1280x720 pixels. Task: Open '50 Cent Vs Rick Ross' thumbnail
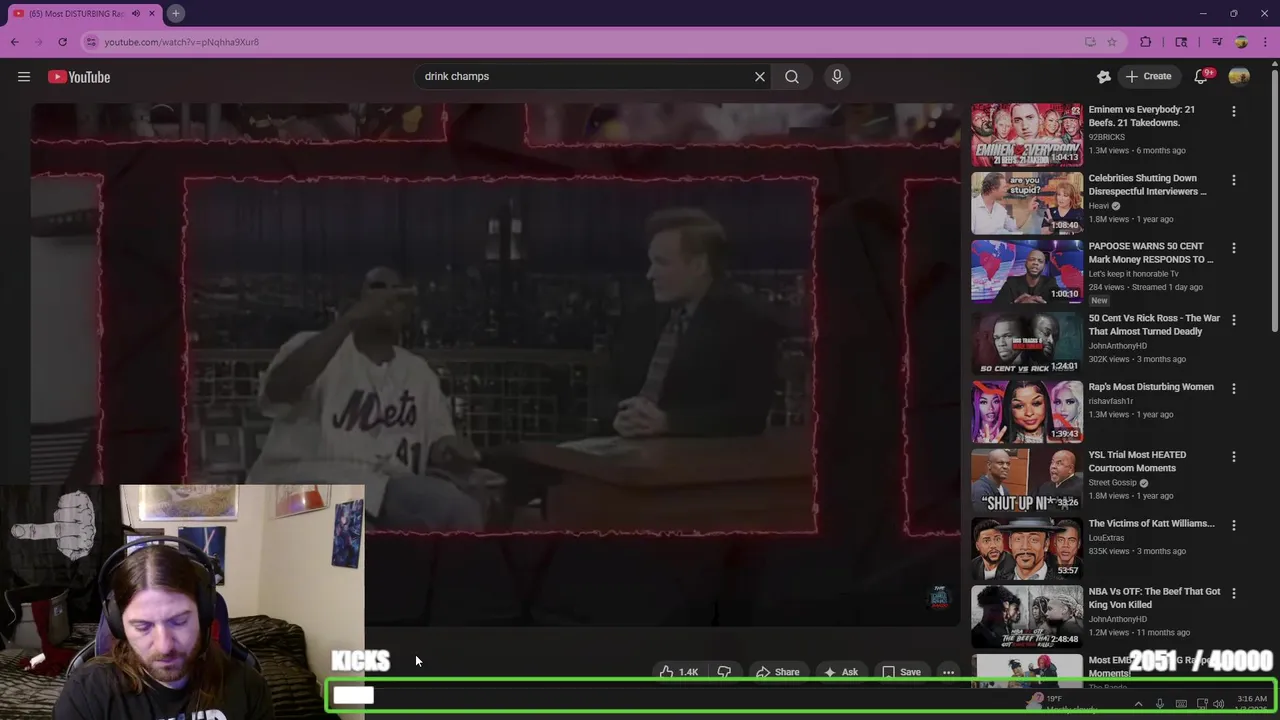pyautogui.click(x=1027, y=343)
